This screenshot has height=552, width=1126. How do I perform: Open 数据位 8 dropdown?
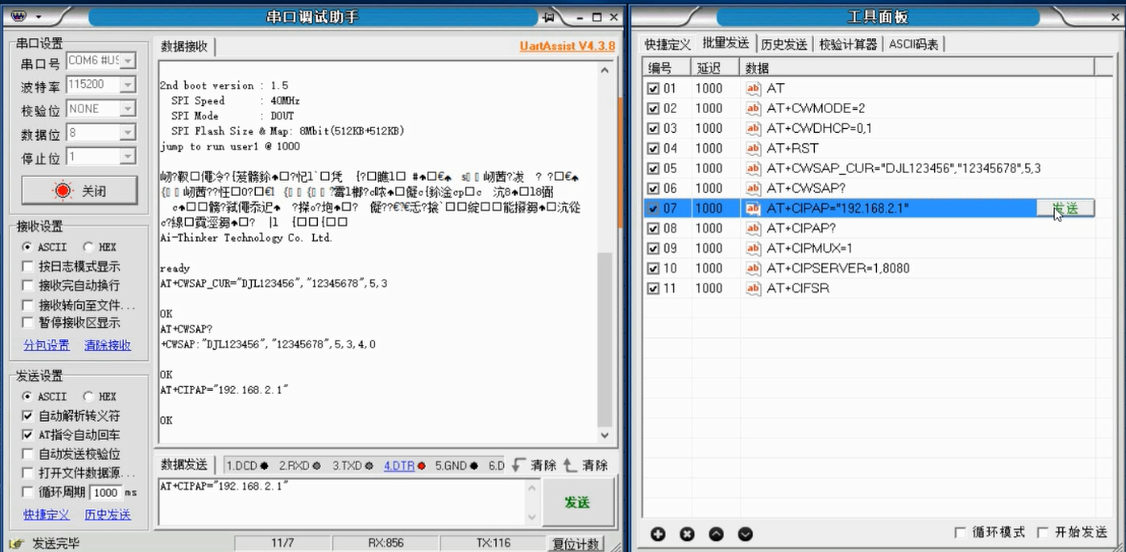[x=128, y=133]
